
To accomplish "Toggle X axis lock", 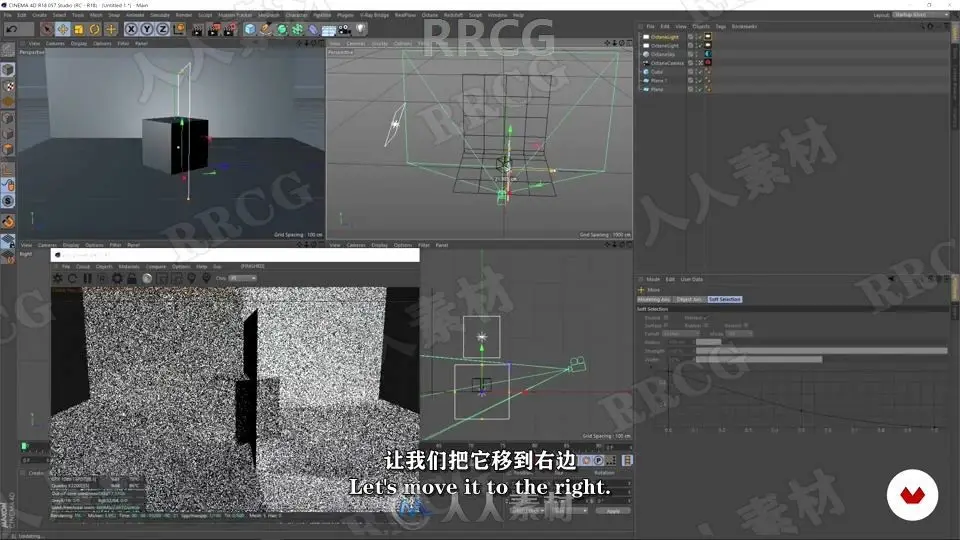I will click(x=131, y=29).
